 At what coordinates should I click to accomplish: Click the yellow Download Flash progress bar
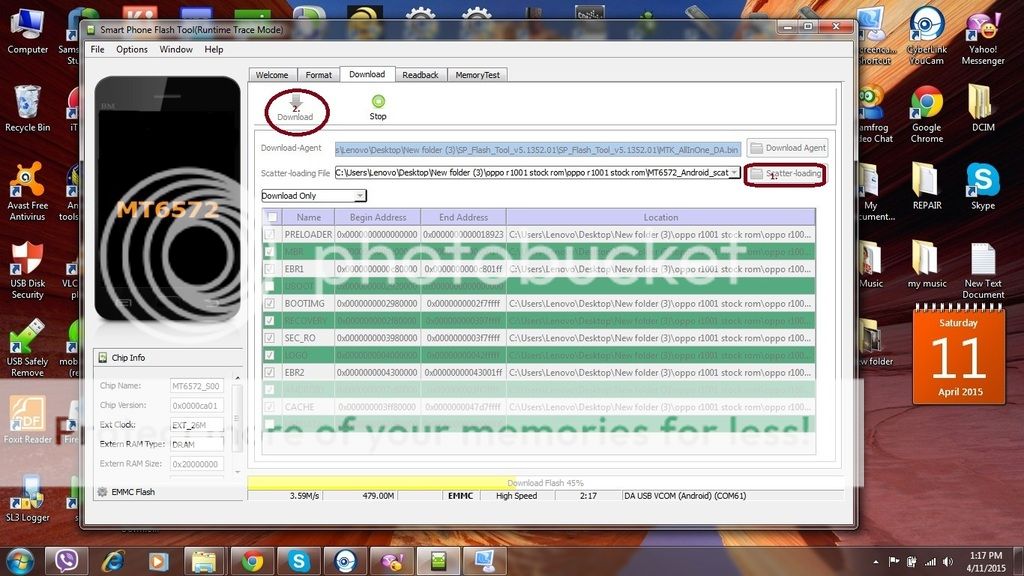[x=380, y=483]
